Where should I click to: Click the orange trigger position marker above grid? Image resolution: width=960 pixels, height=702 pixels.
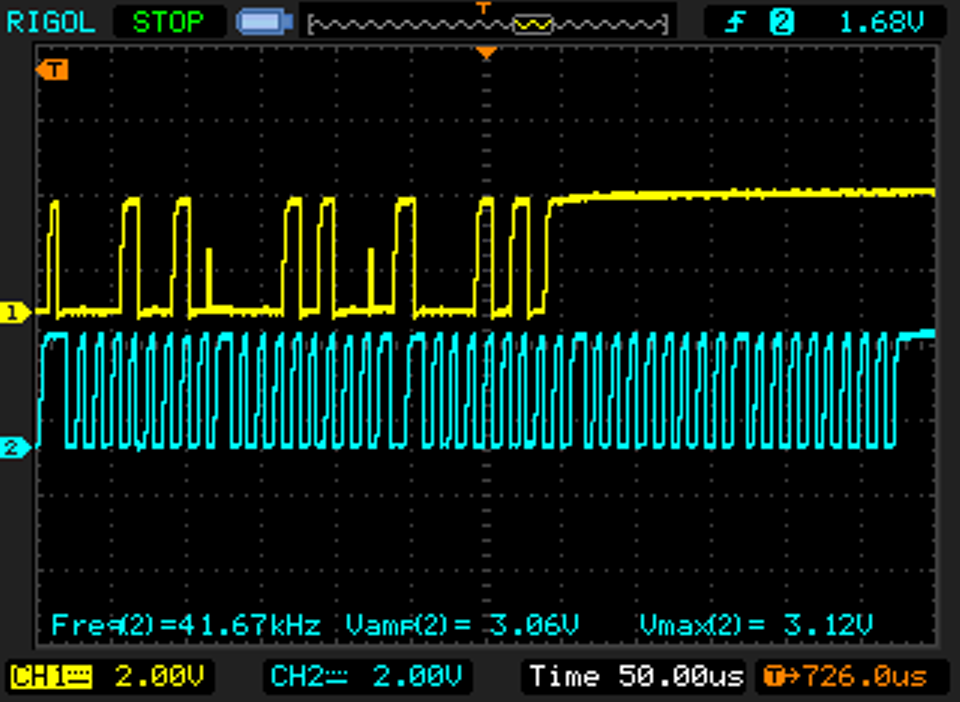[x=486, y=53]
